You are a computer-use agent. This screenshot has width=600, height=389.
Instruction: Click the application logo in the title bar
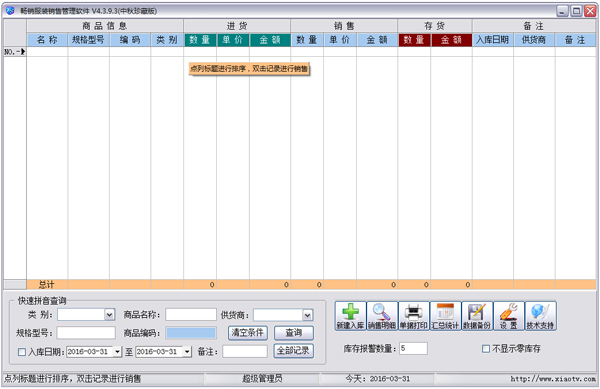click(10, 11)
